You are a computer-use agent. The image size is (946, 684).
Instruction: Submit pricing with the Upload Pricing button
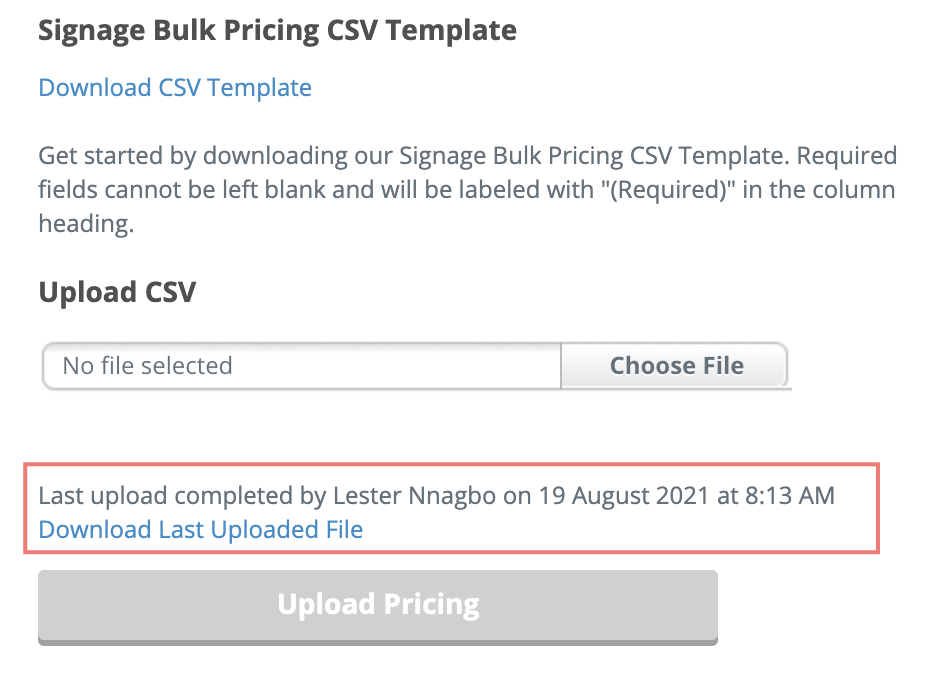(377, 605)
